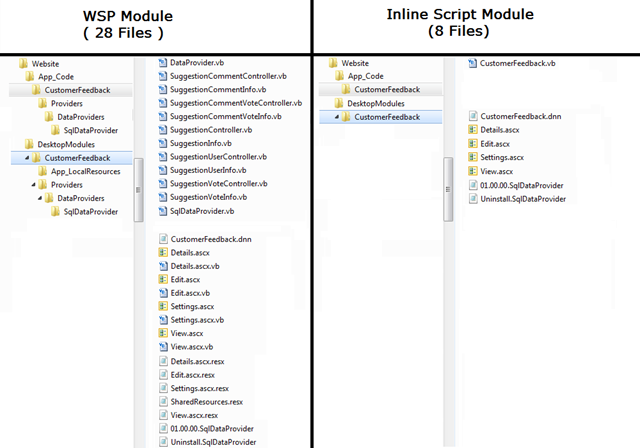Click Details.ascx icon in Inline Script panel
This screenshot has height=448, width=640.
coord(473,130)
